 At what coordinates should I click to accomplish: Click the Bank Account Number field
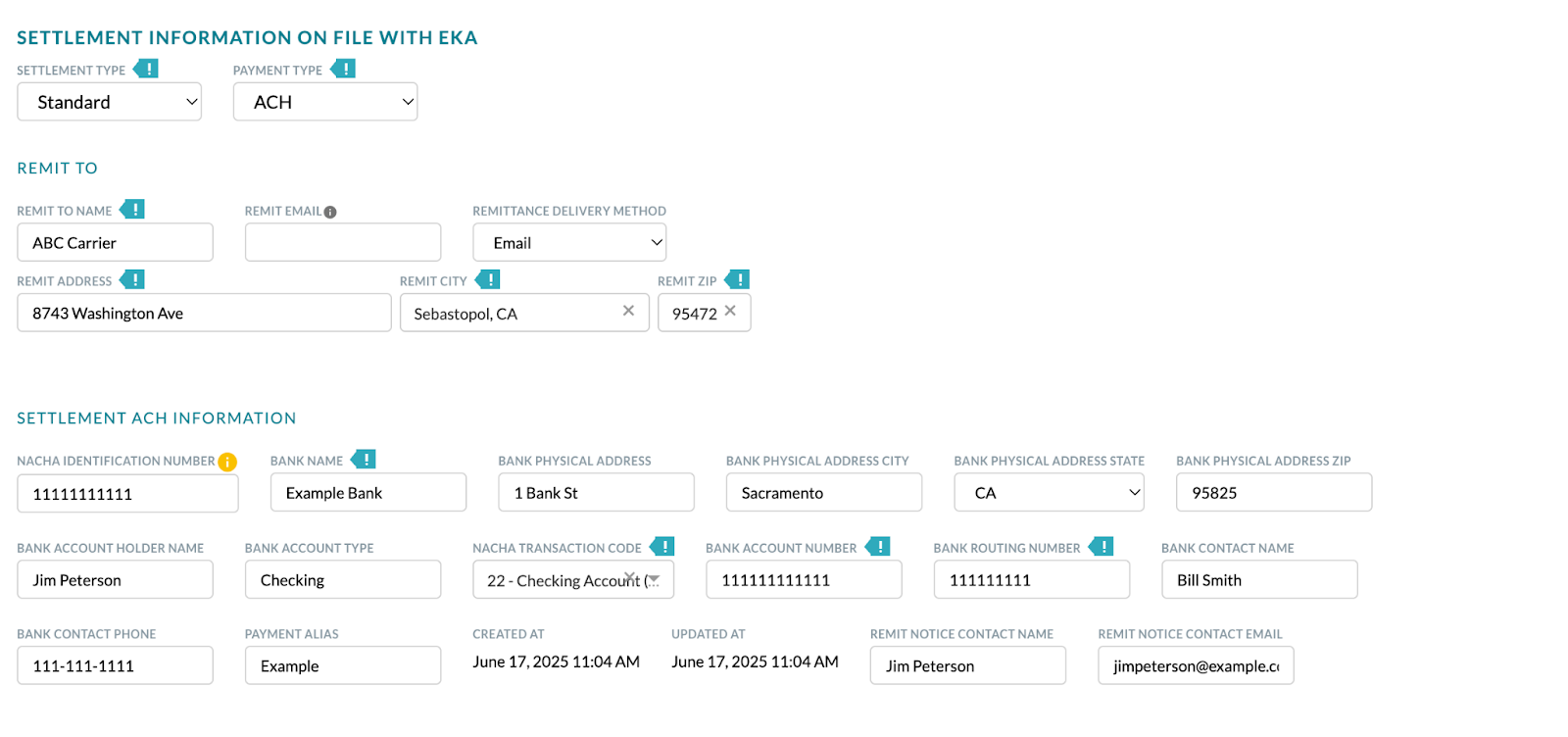pos(804,579)
